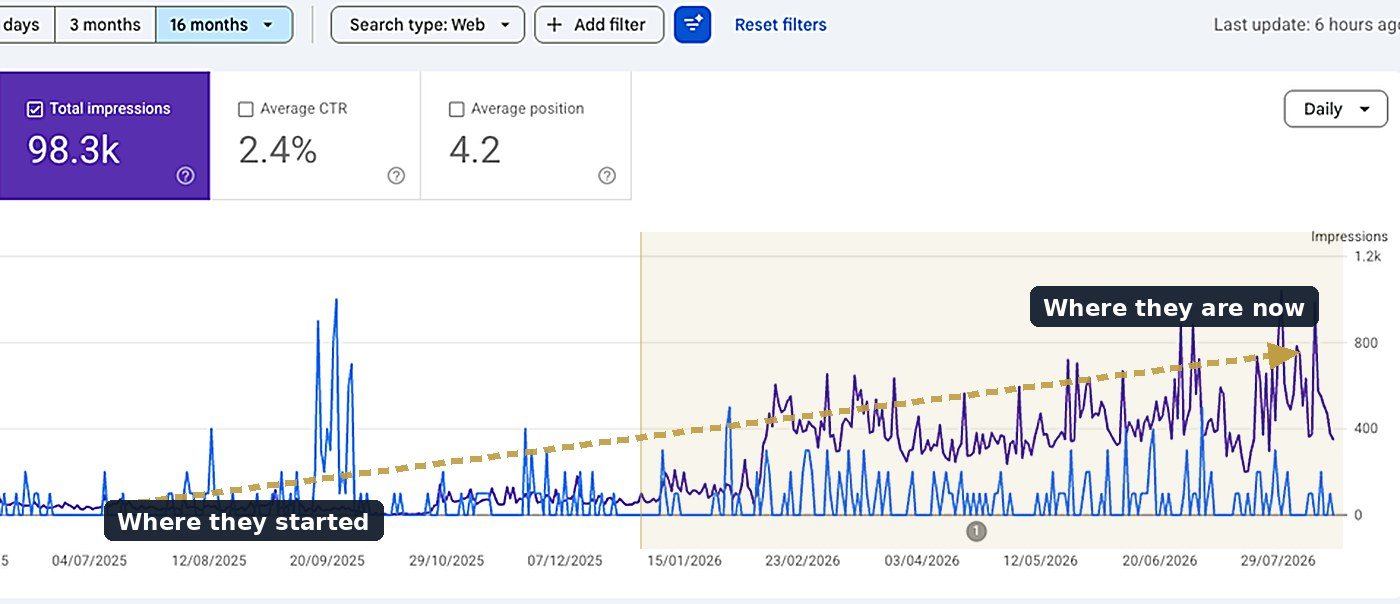Open help icon on Average CTR card

click(396, 176)
